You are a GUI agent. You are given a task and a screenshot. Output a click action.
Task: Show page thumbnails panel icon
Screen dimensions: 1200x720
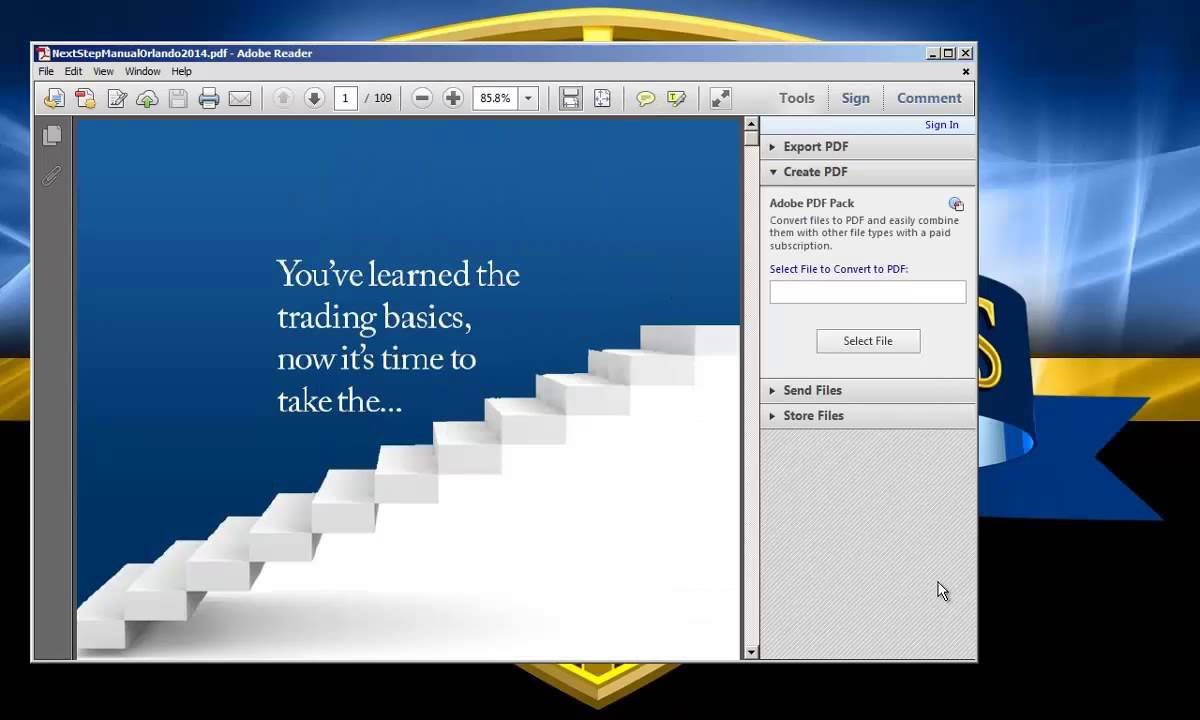click(52, 135)
